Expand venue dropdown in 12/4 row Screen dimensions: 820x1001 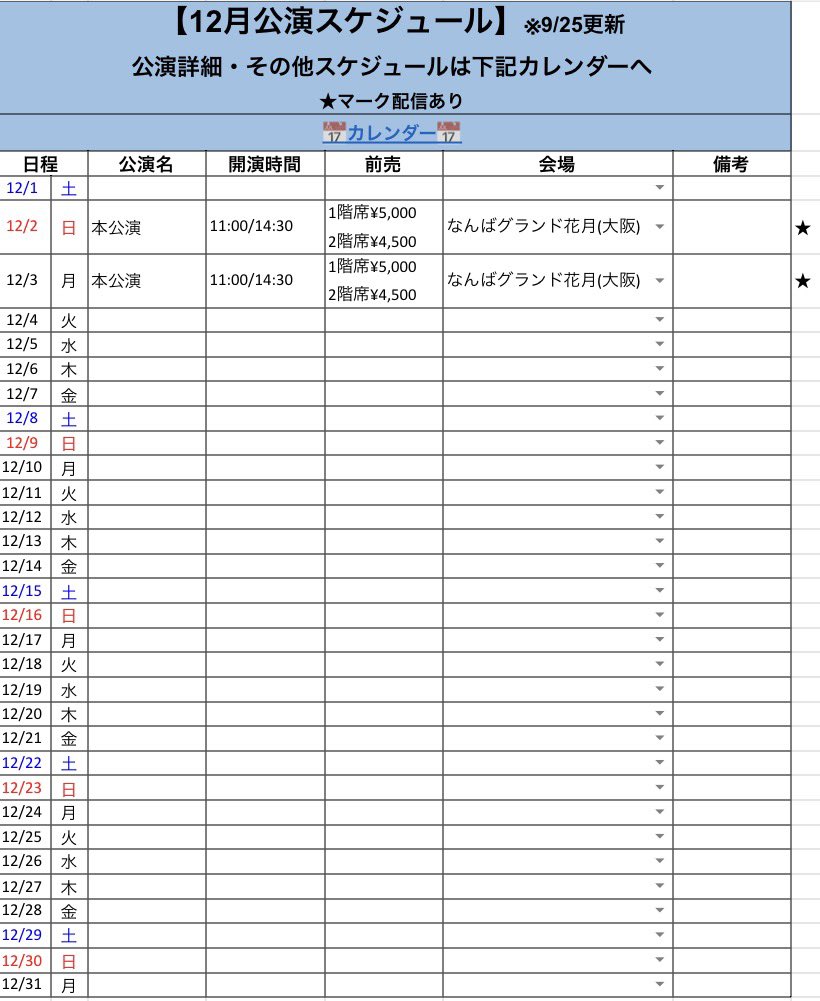pos(660,319)
